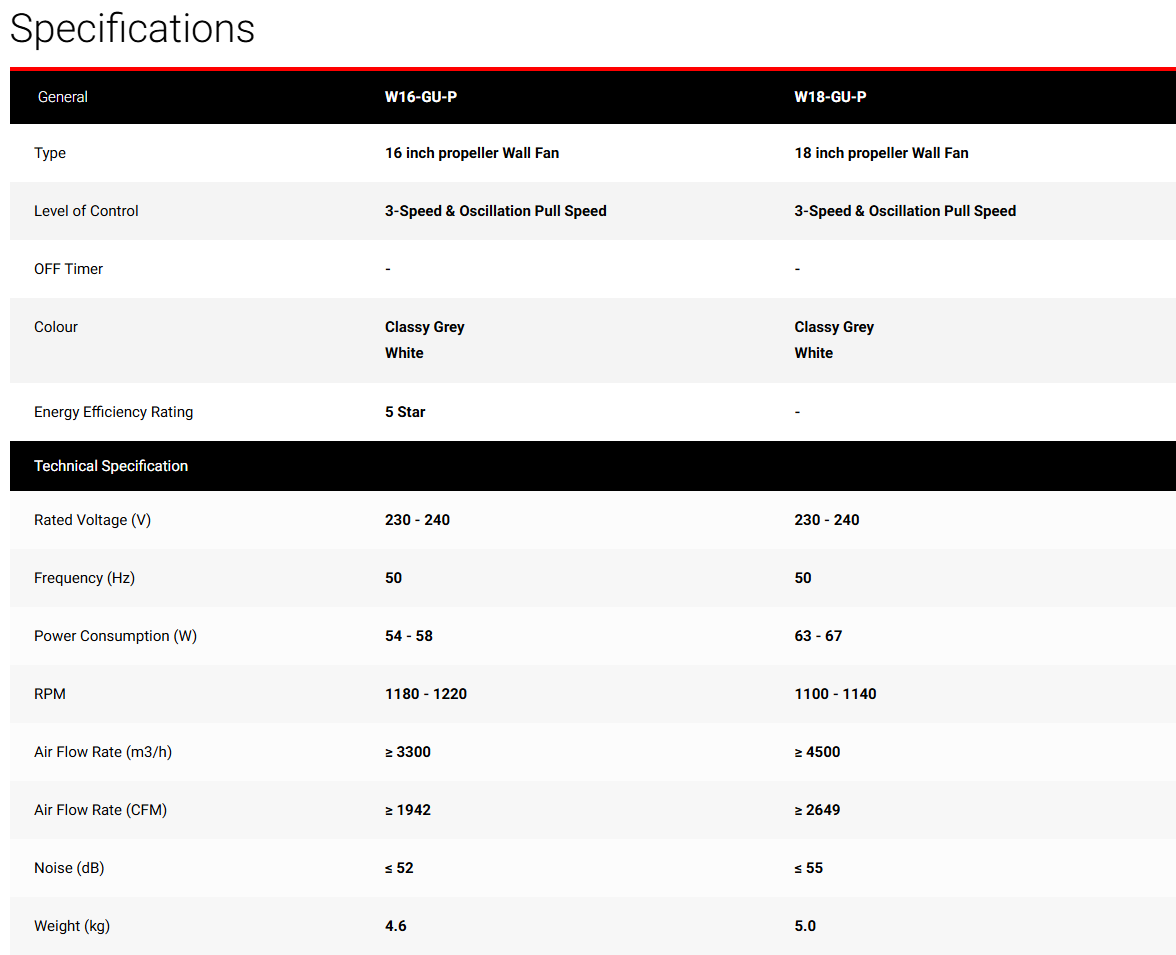Select the Frequency (Hz) label
This screenshot has width=1176, height=955.
coord(84,578)
